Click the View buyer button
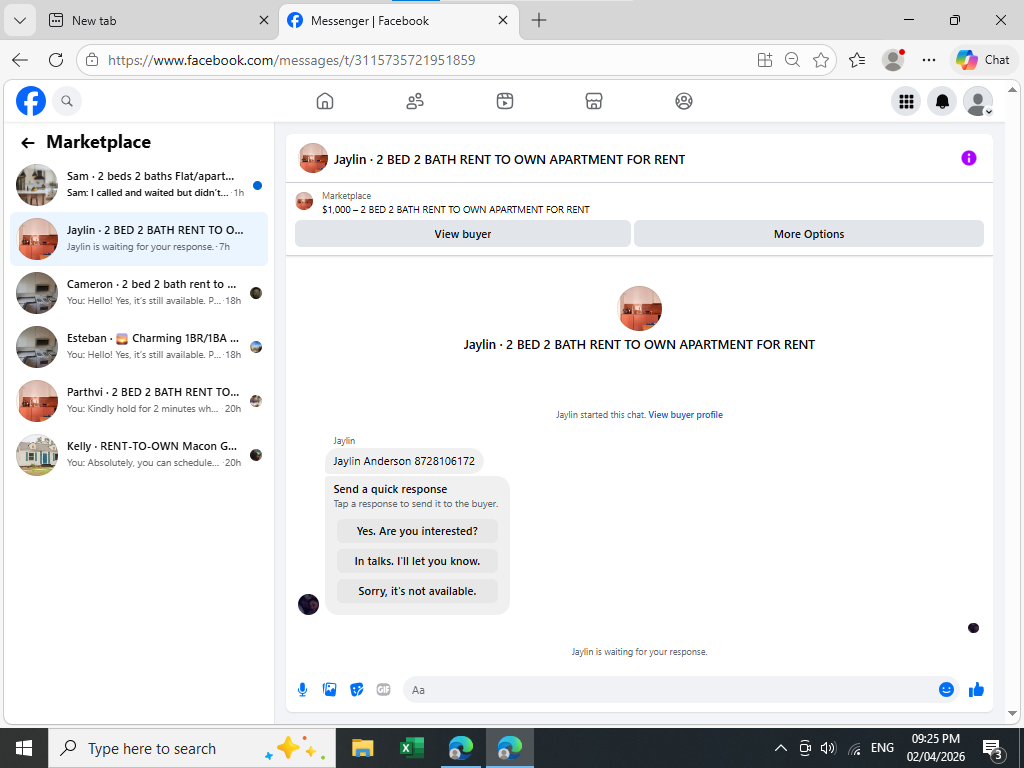This screenshot has width=1024, height=768. 462,234
